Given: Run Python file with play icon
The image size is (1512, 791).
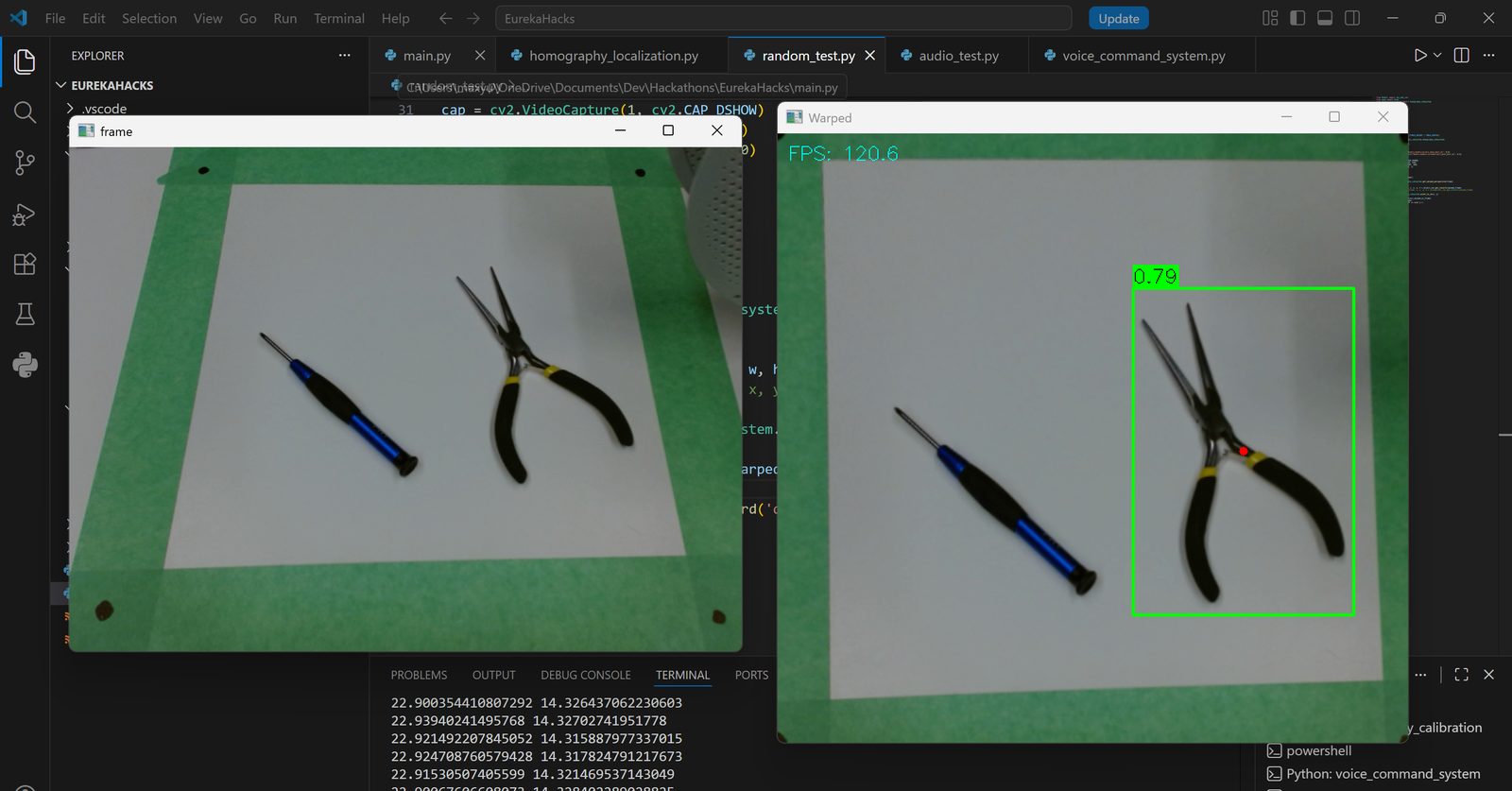Looking at the screenshot, I should tap(1420, 55).
